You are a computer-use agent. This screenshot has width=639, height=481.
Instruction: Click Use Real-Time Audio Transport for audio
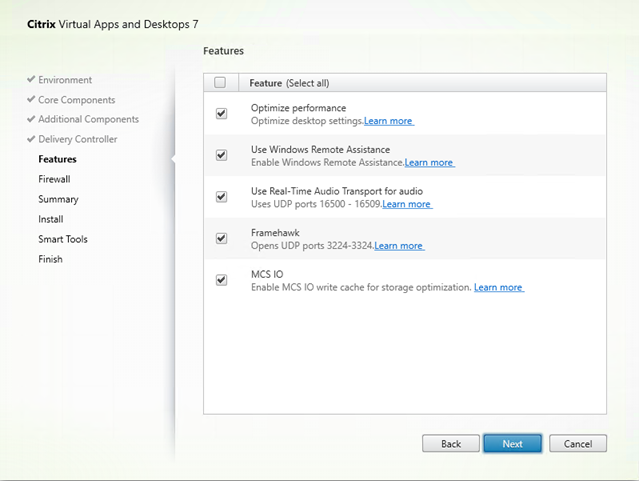tap(337, 191)
